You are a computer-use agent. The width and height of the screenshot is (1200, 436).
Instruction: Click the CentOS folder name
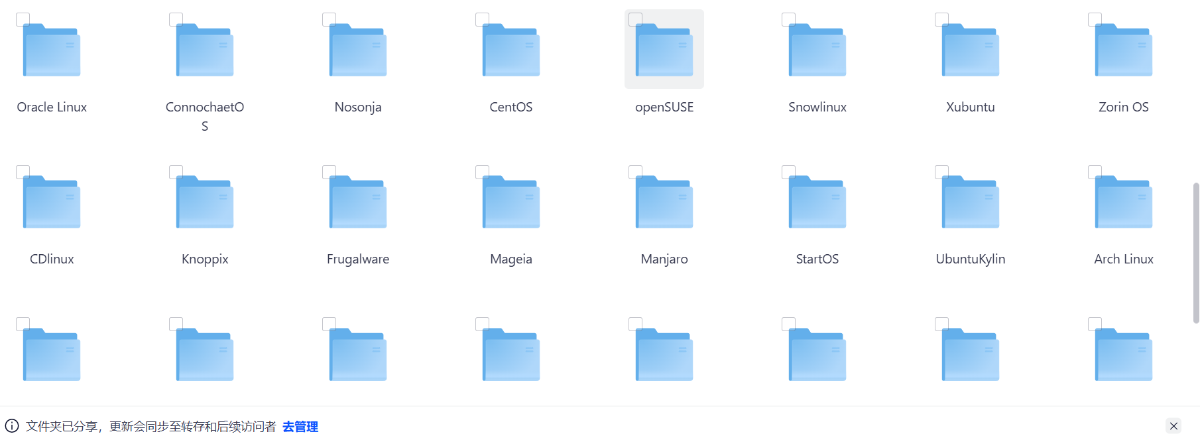tap(511, 107)
